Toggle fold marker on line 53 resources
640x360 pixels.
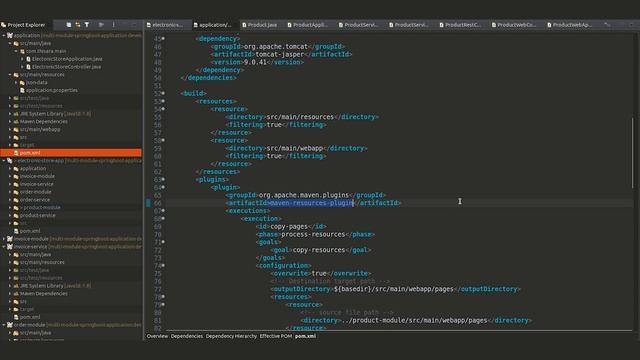pos(163,101)
